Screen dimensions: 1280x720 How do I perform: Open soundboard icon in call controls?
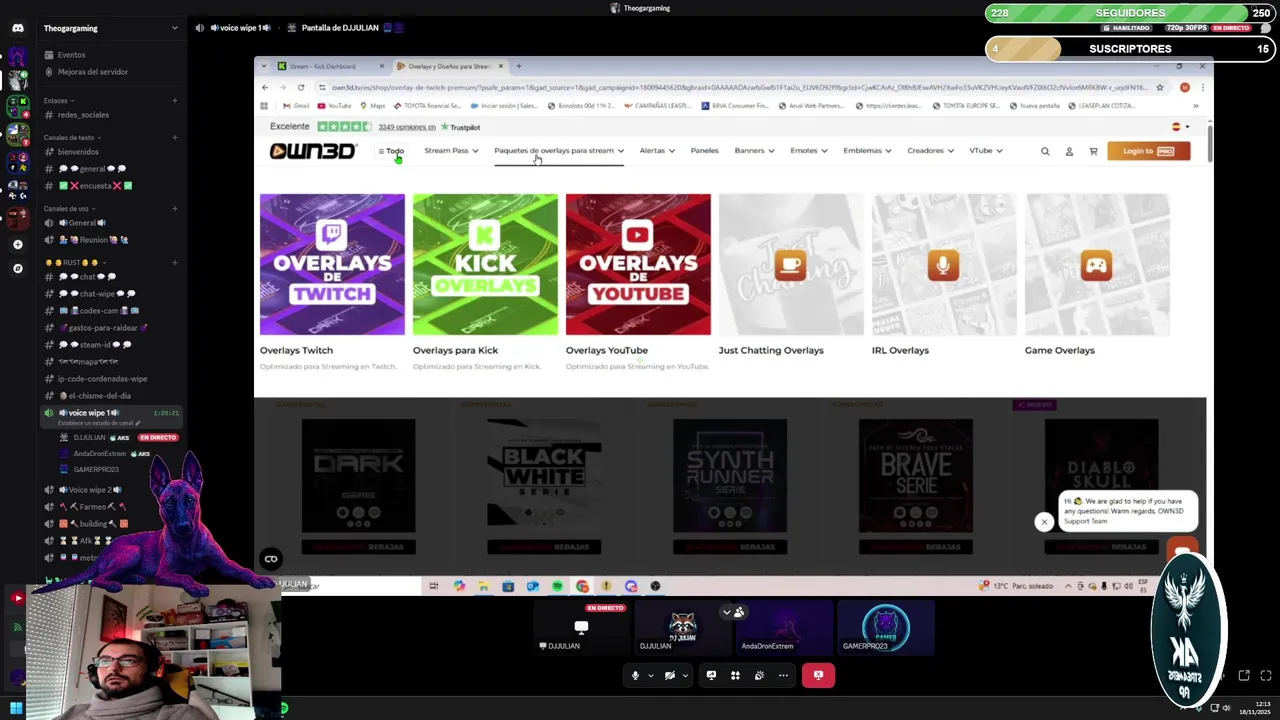click(759, 675)
